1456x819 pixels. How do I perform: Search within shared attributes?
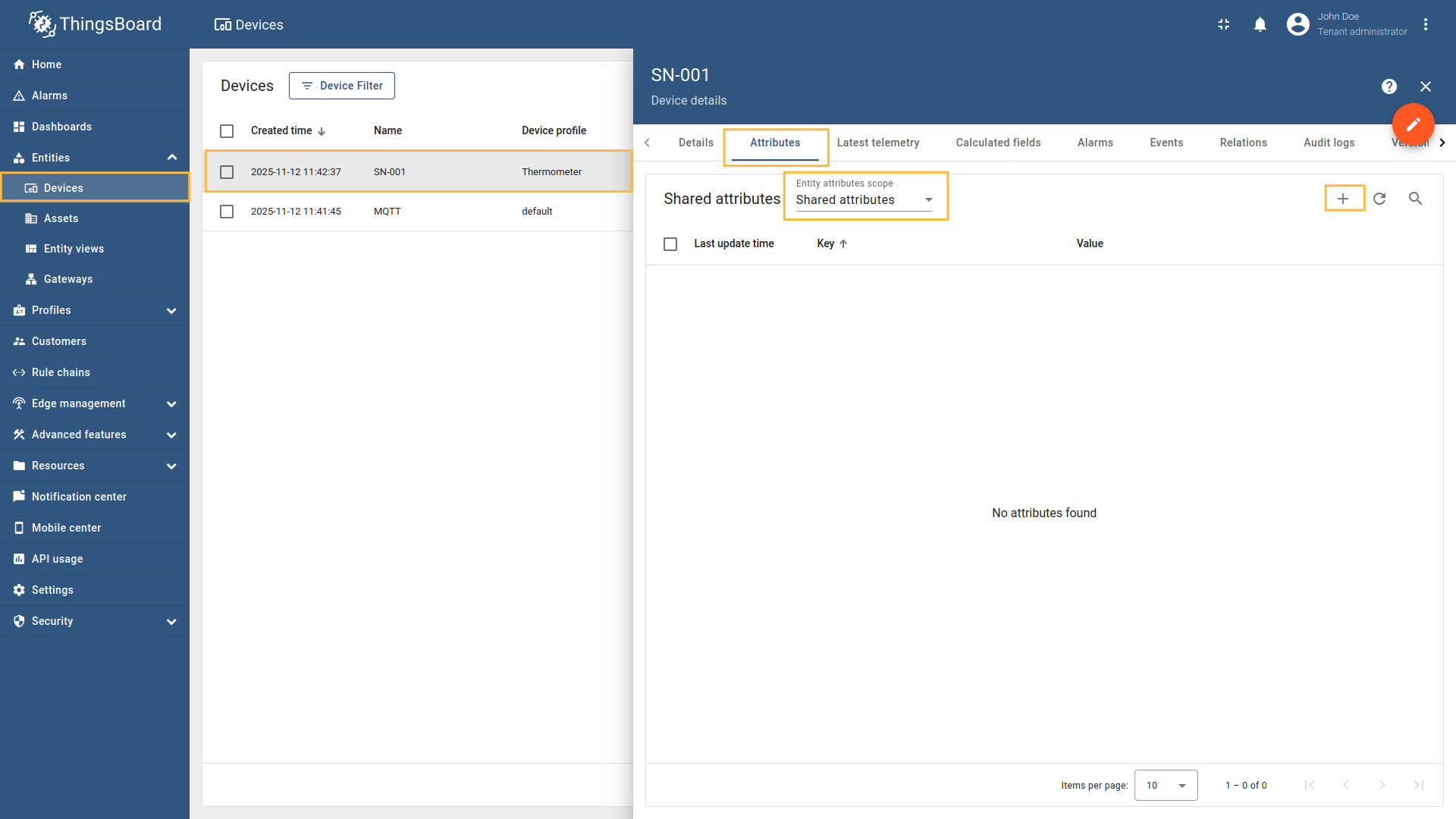click(1416, 198)
